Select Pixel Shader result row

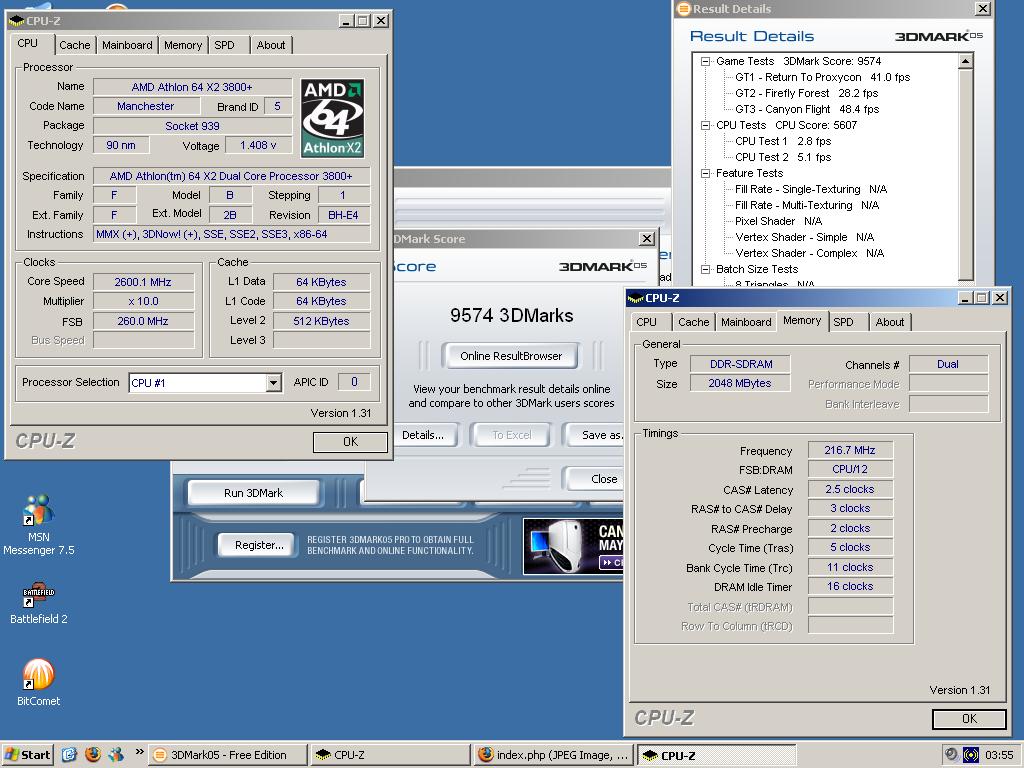[778, 221]
